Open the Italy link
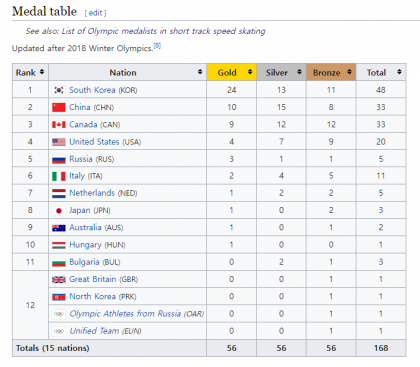420x367 pixels. click(x=77, y=176)
